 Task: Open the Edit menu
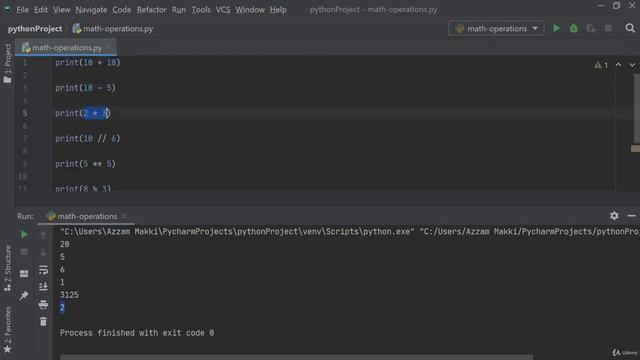[40, 9]
